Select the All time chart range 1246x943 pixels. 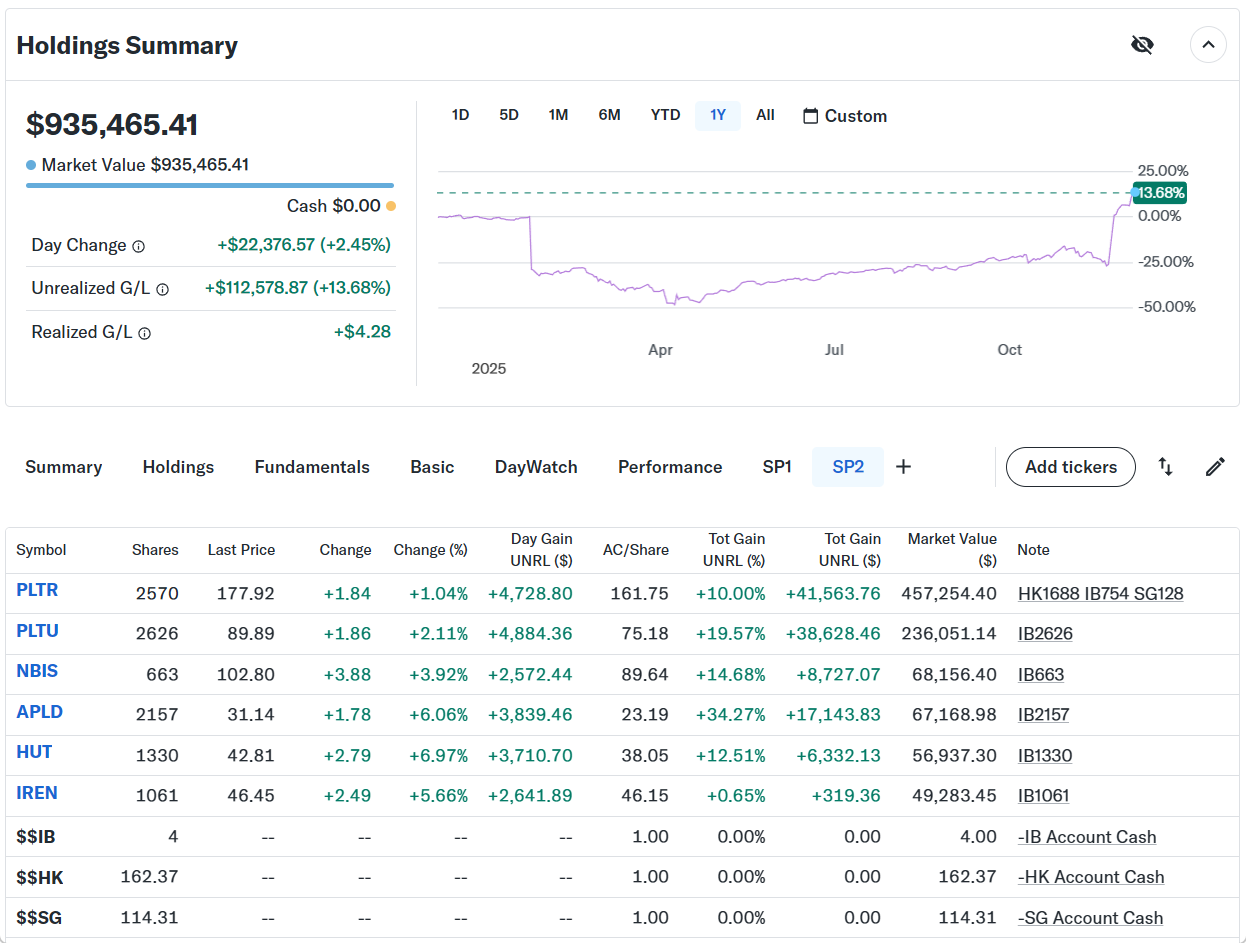[x=765, y=115]
